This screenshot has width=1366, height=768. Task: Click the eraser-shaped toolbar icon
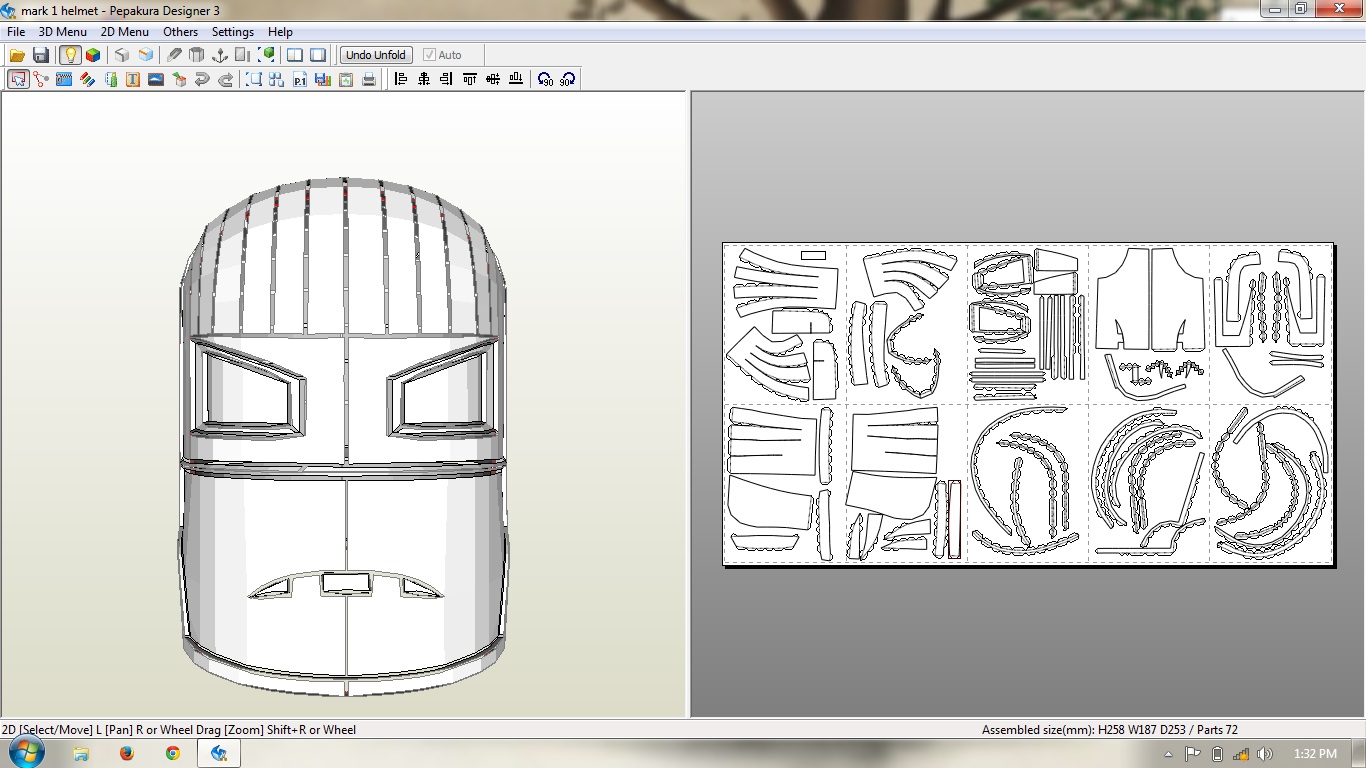click(174, 55)
